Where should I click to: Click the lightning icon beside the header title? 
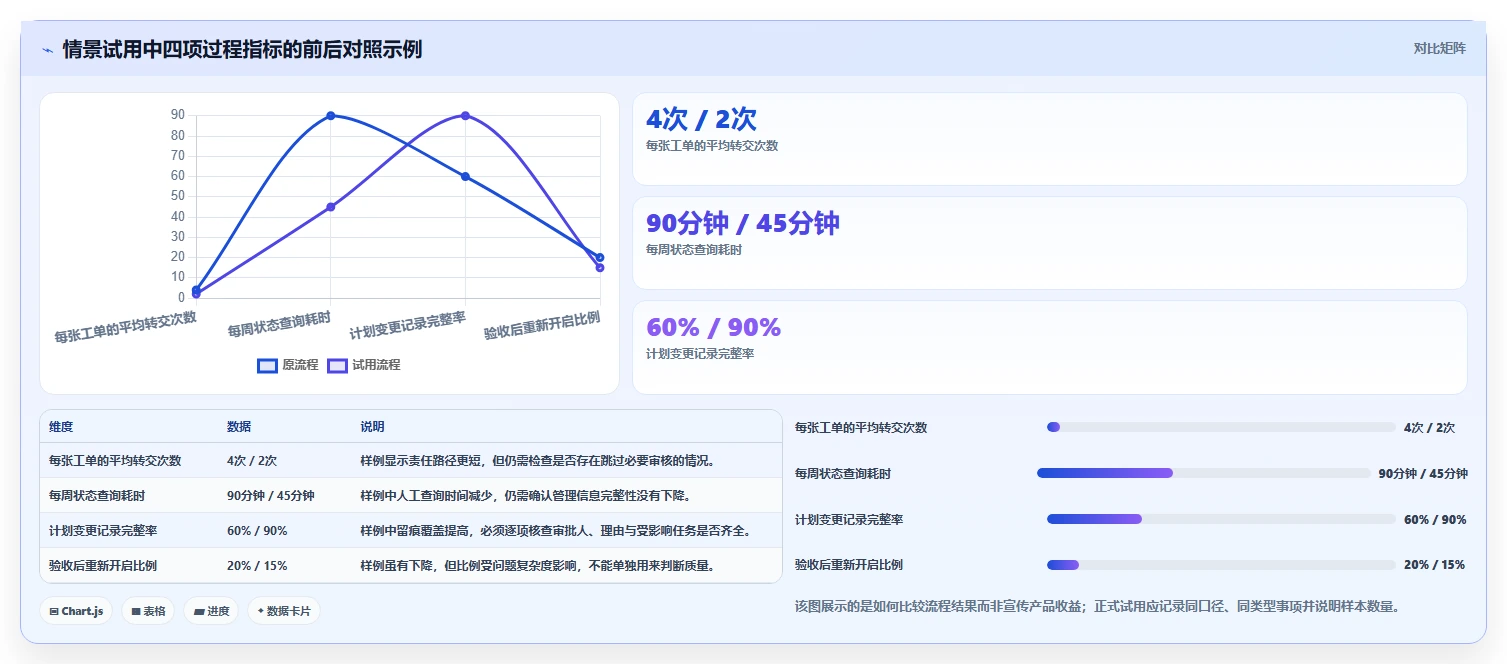47,49
